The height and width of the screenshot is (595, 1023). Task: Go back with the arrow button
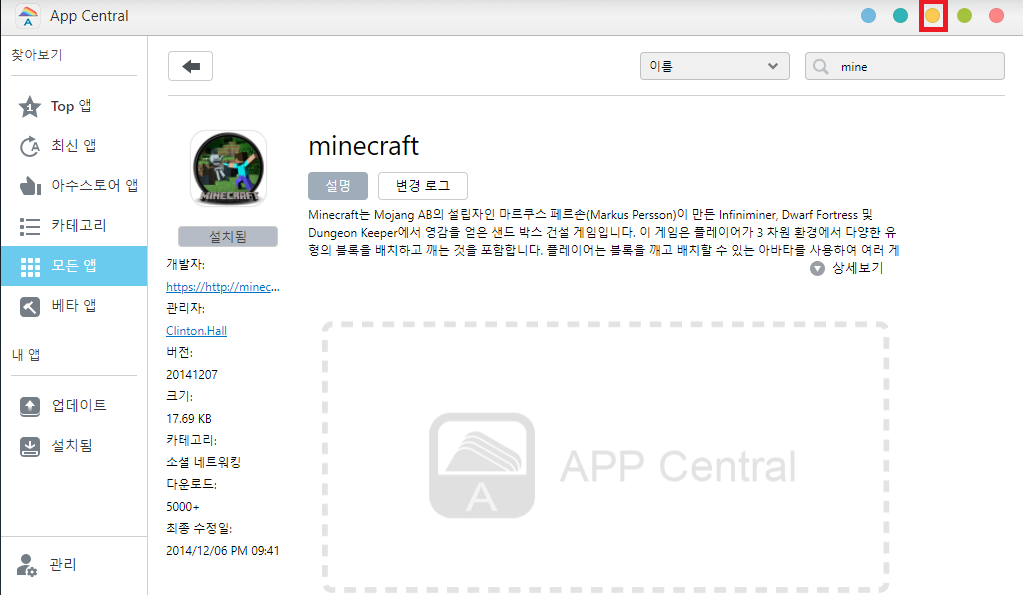point(191,66)
